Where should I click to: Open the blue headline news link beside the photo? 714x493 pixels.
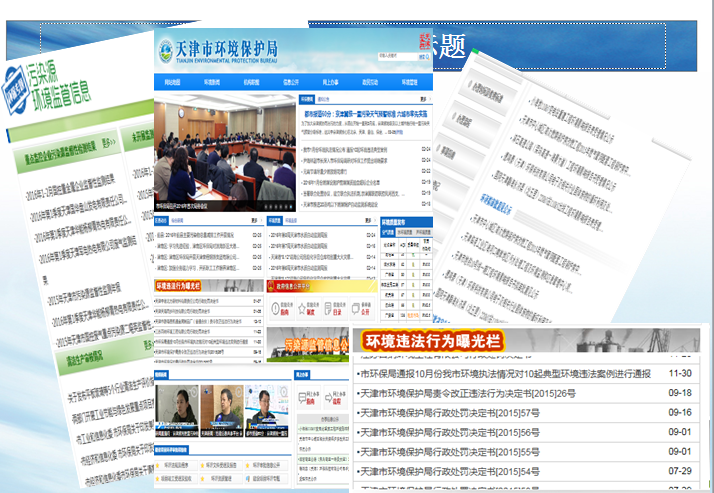(367, 112)
